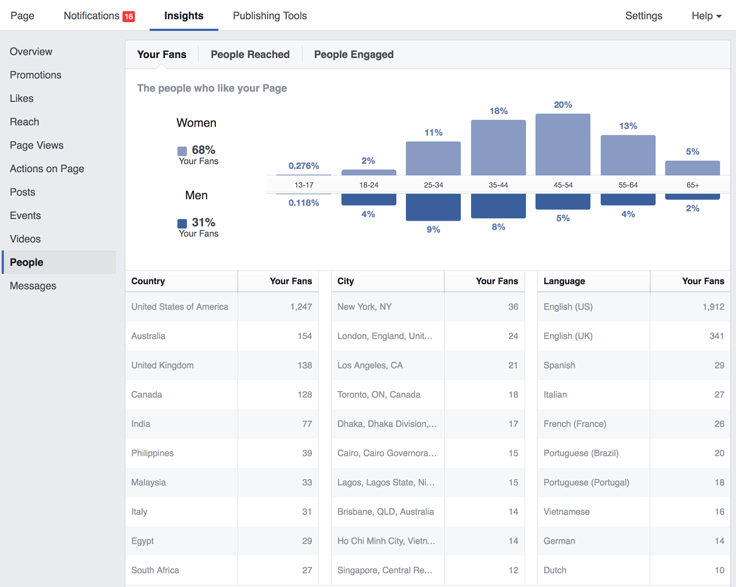The height and width of the screenshot is (587, 736).
Task: Click the 0.118% men percentage label
Action: pyautogui.click(x=304, y=203)
